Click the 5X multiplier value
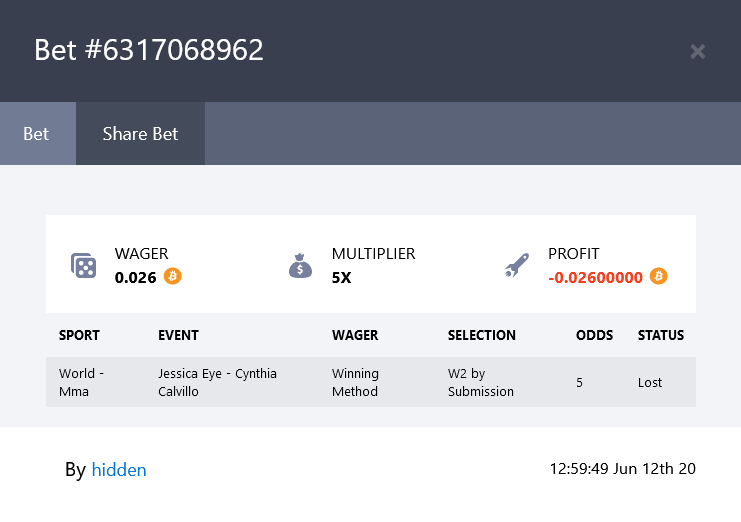 click(x=341, y=277)
